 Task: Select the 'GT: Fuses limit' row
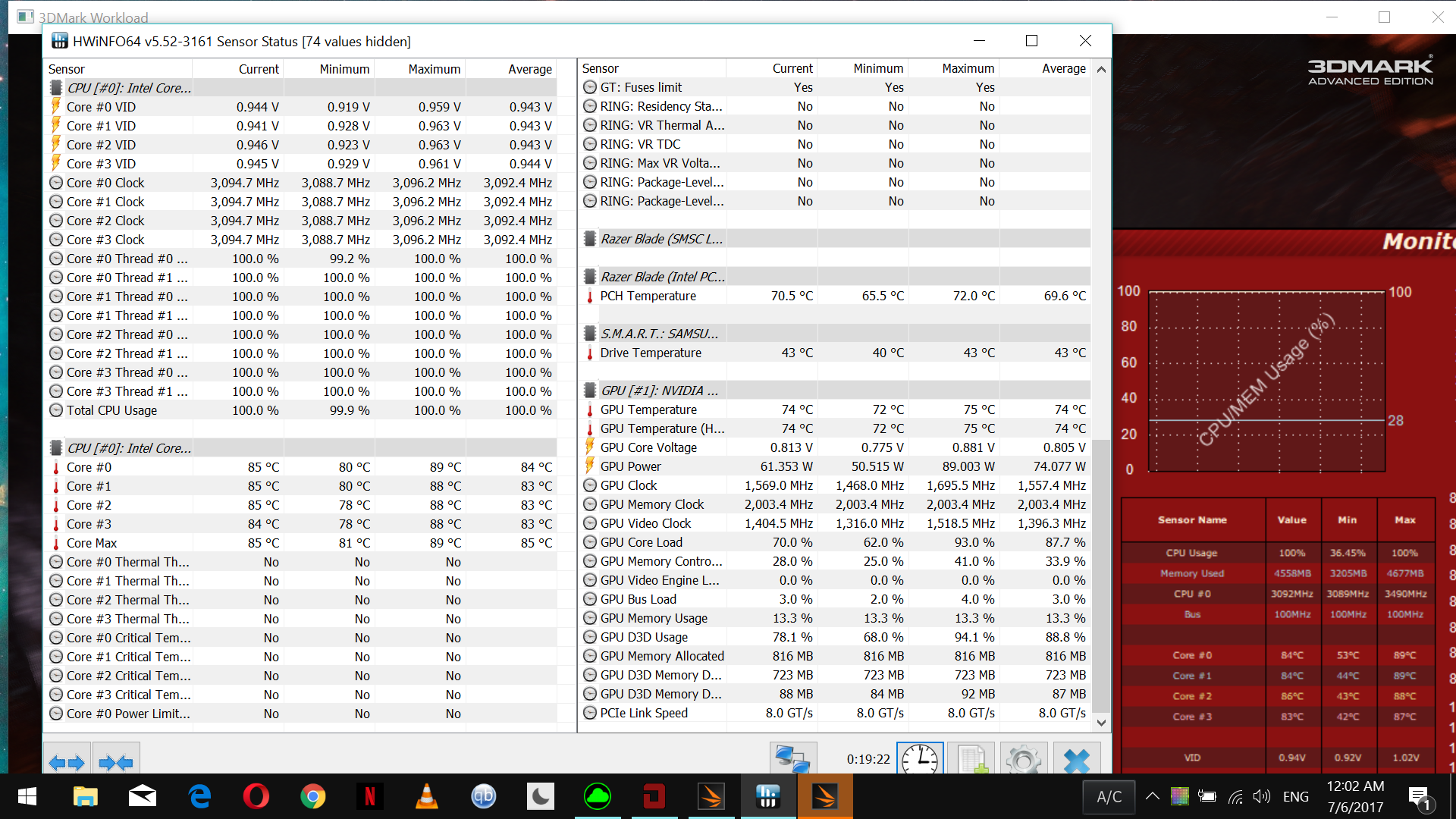click(835, 87)
